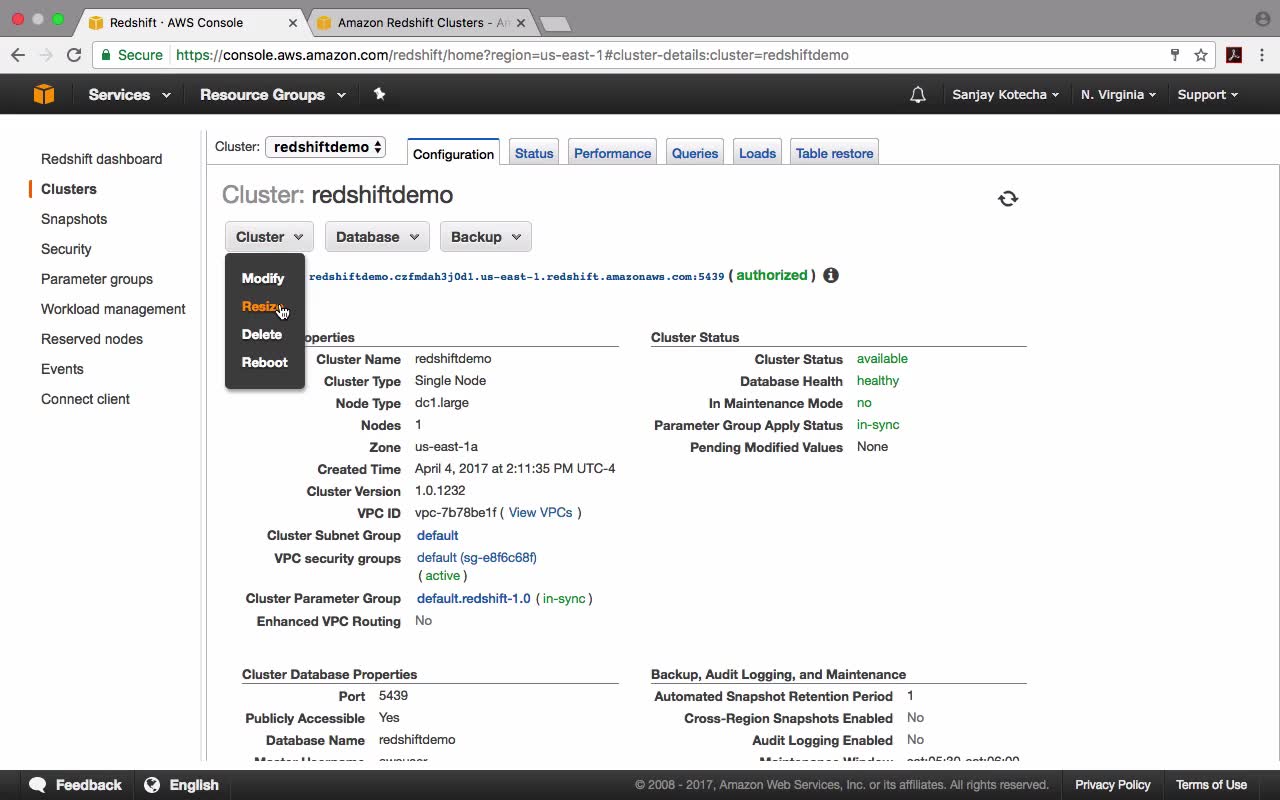Open the Support dropdown
The width and height of the screenshot is (1280, 800).
pos(1207,94)
